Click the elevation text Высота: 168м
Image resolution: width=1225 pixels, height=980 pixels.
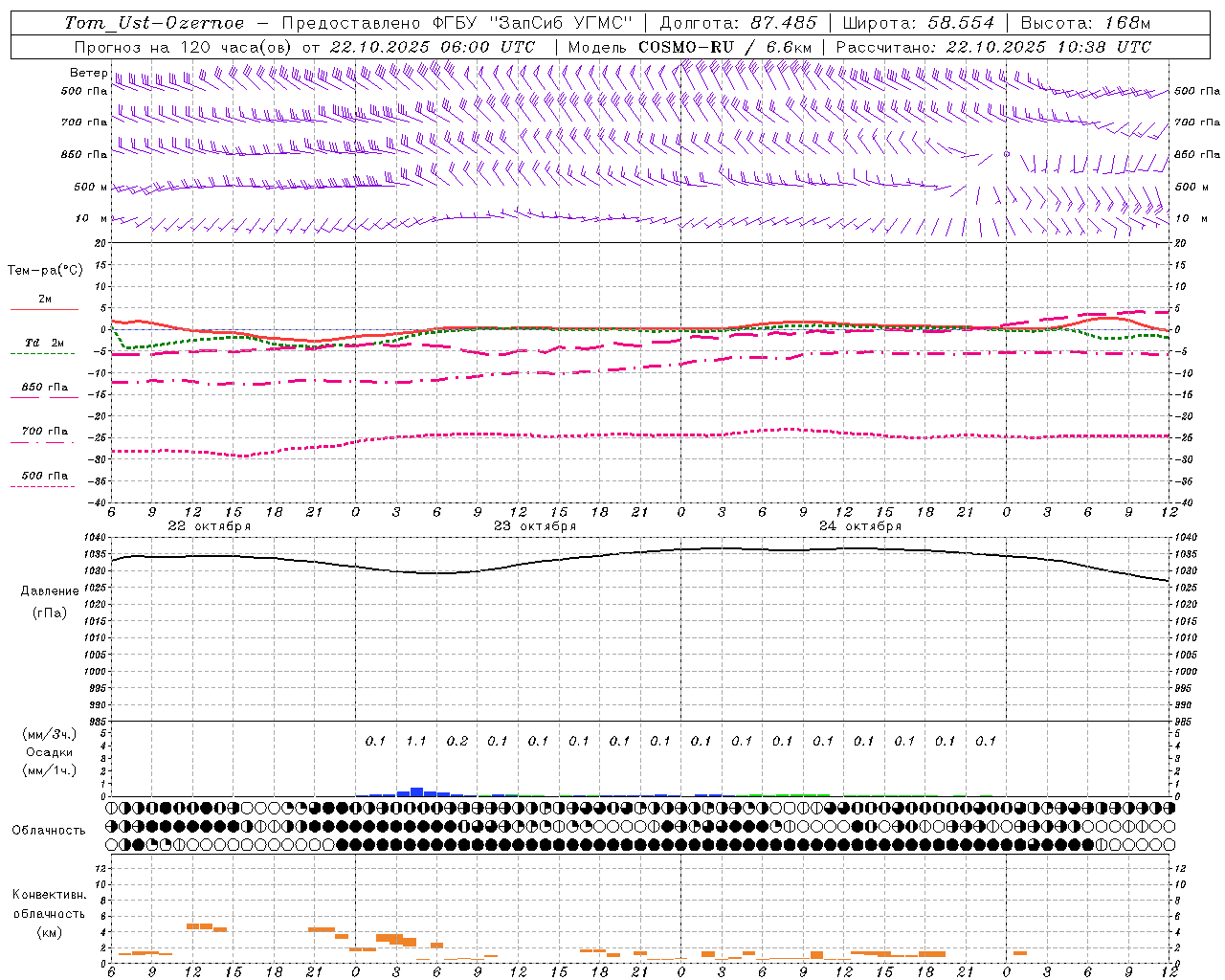pos(1085,23)
